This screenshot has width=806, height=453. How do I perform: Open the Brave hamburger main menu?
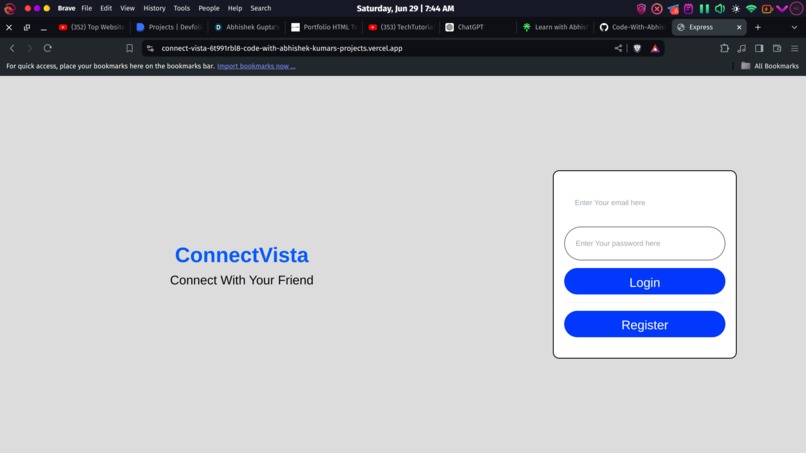tap(795, 48)
